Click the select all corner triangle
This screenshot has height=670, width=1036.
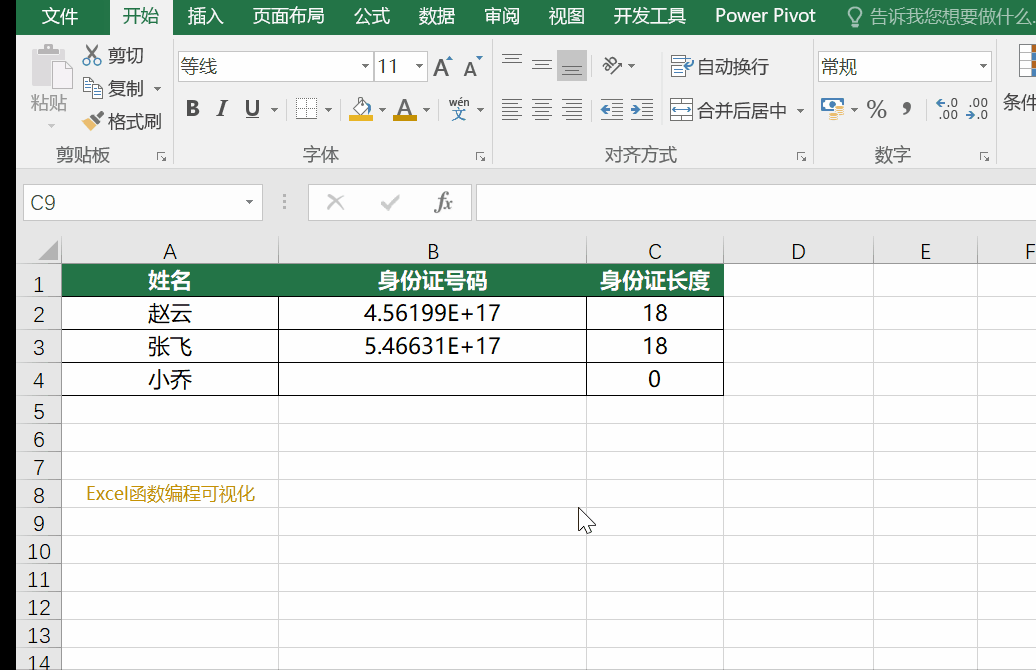[47, 250]
